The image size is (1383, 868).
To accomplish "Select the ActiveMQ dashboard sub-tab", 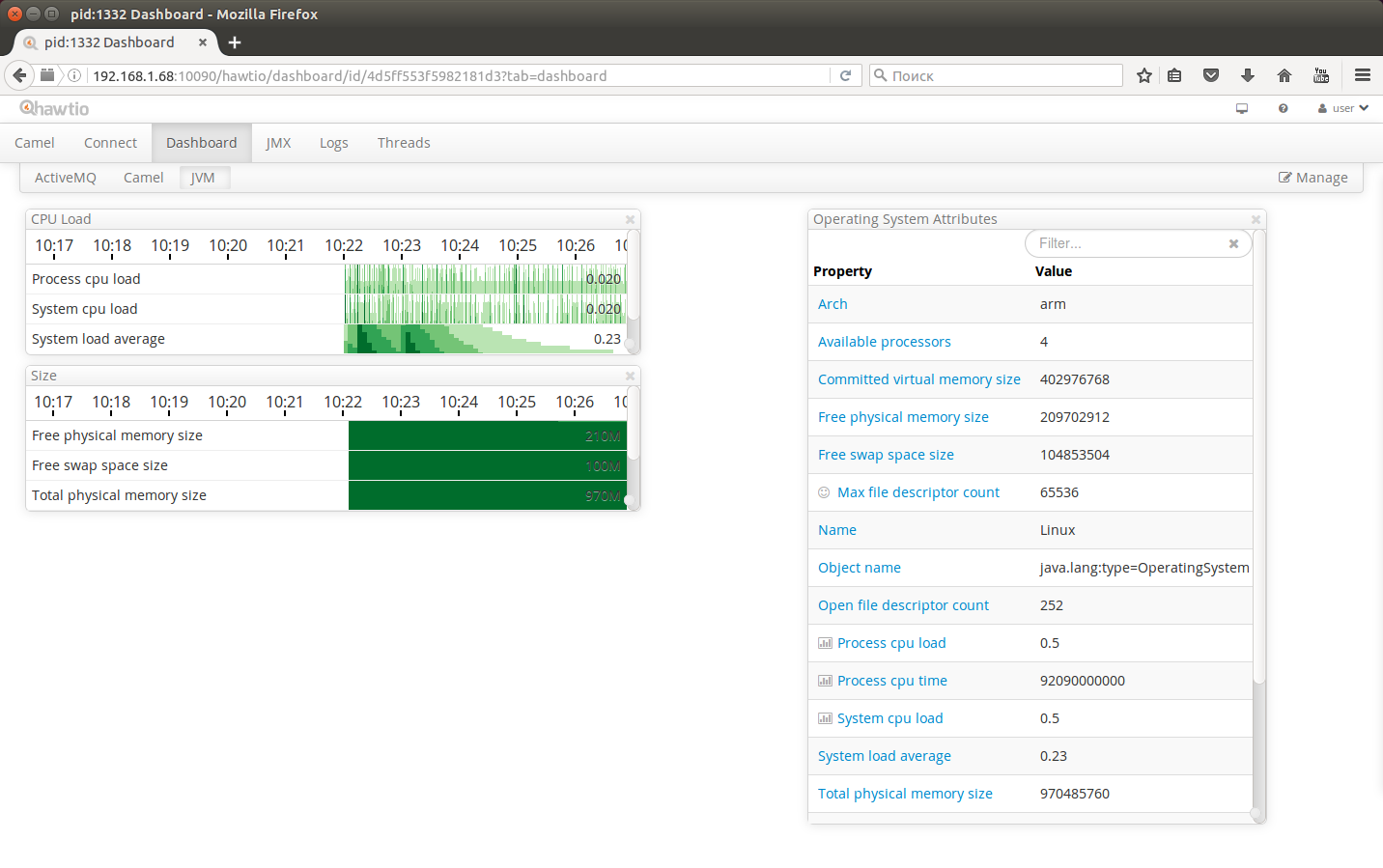I will click(x=66, y=178).
